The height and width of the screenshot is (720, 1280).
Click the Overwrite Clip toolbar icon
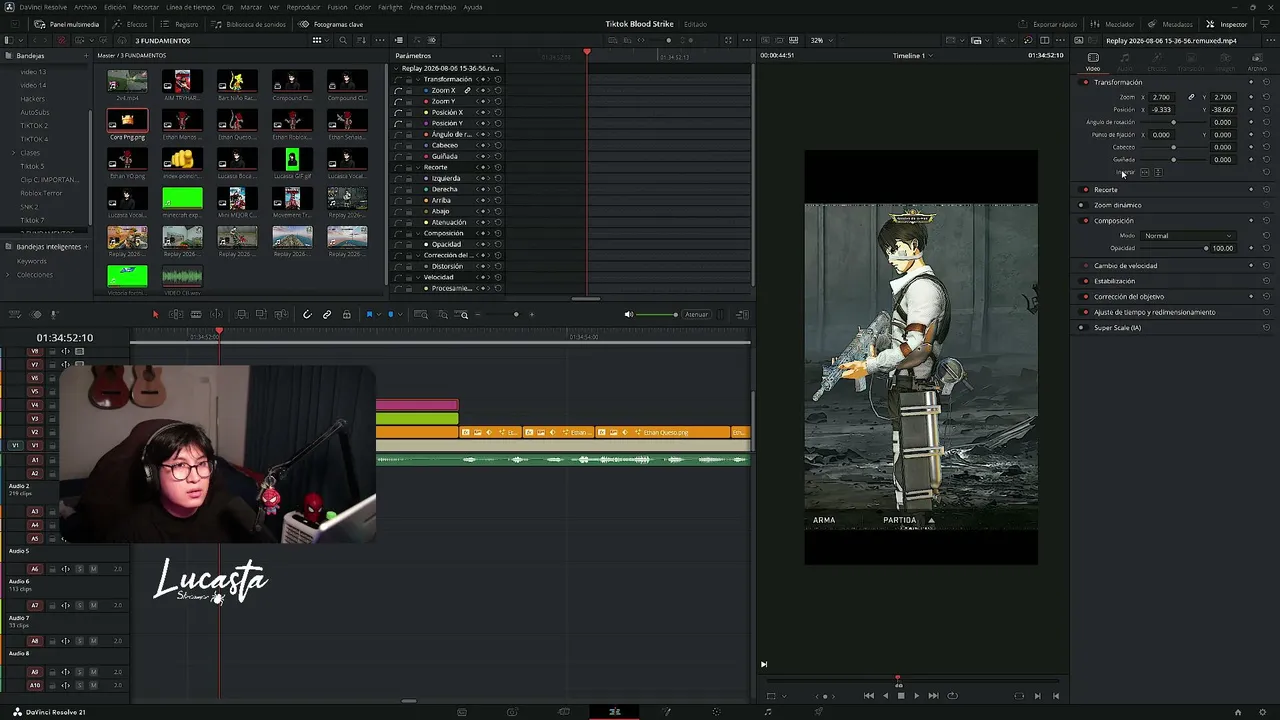click(261, 315)
